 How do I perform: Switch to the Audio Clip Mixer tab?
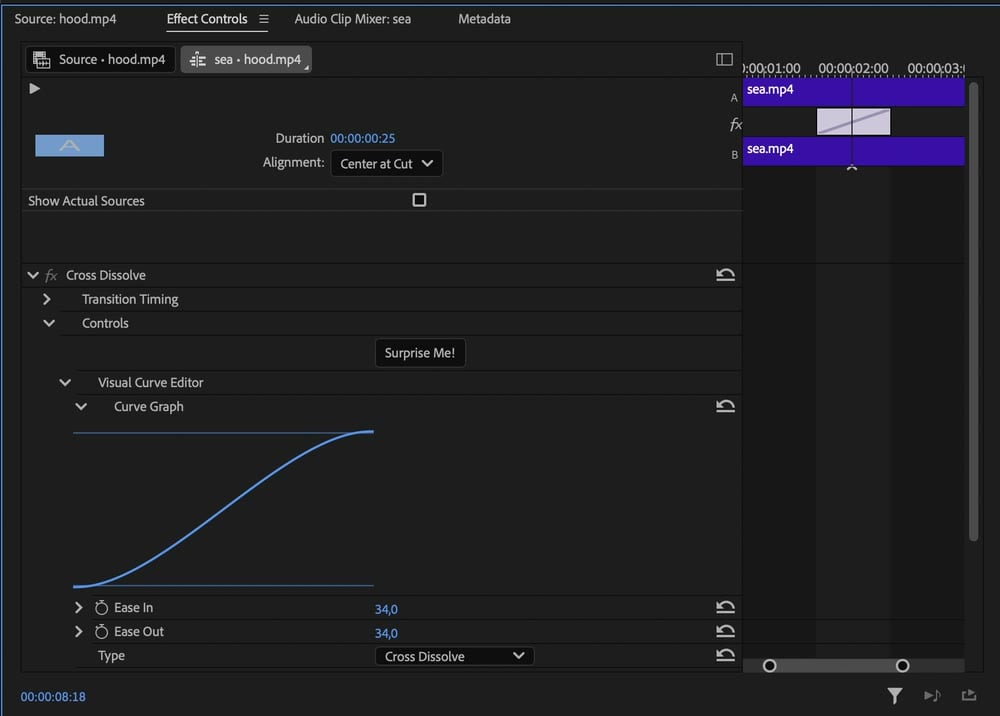353,19
